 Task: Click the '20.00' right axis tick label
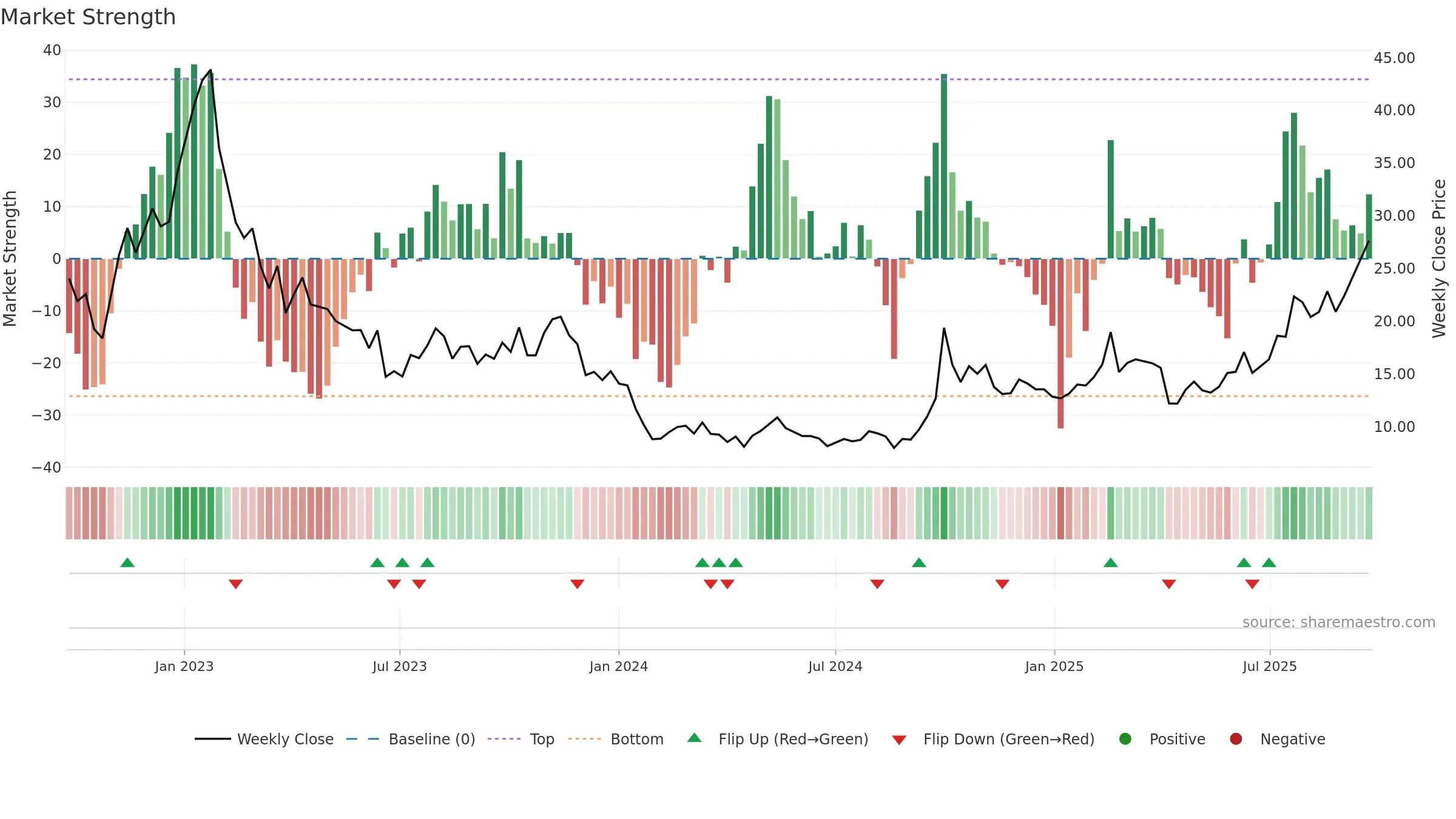click(1394, 321)
